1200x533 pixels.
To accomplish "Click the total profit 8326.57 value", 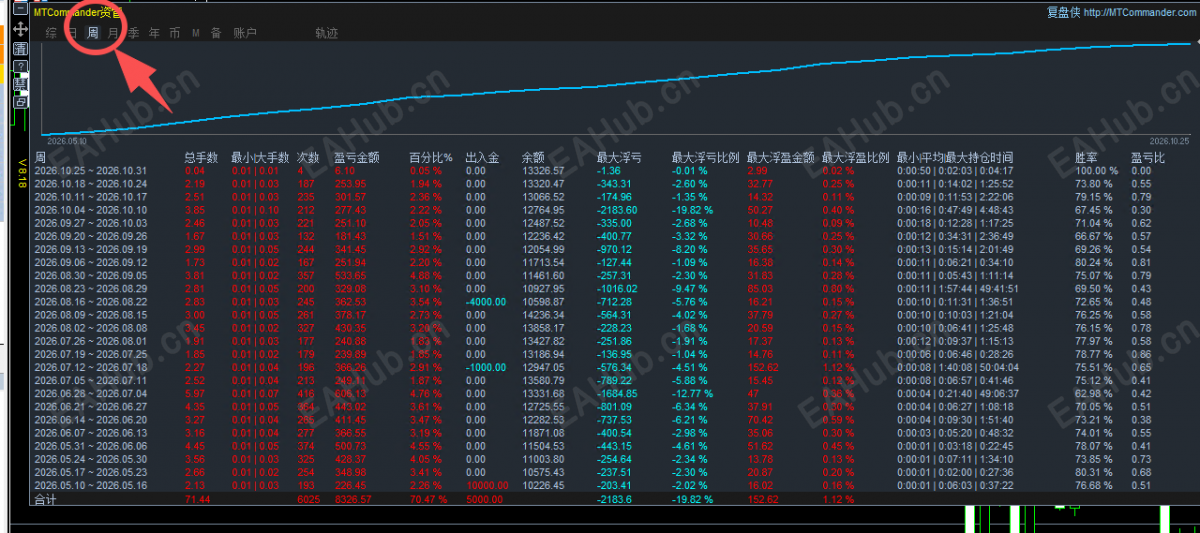I will coord(354,497).
